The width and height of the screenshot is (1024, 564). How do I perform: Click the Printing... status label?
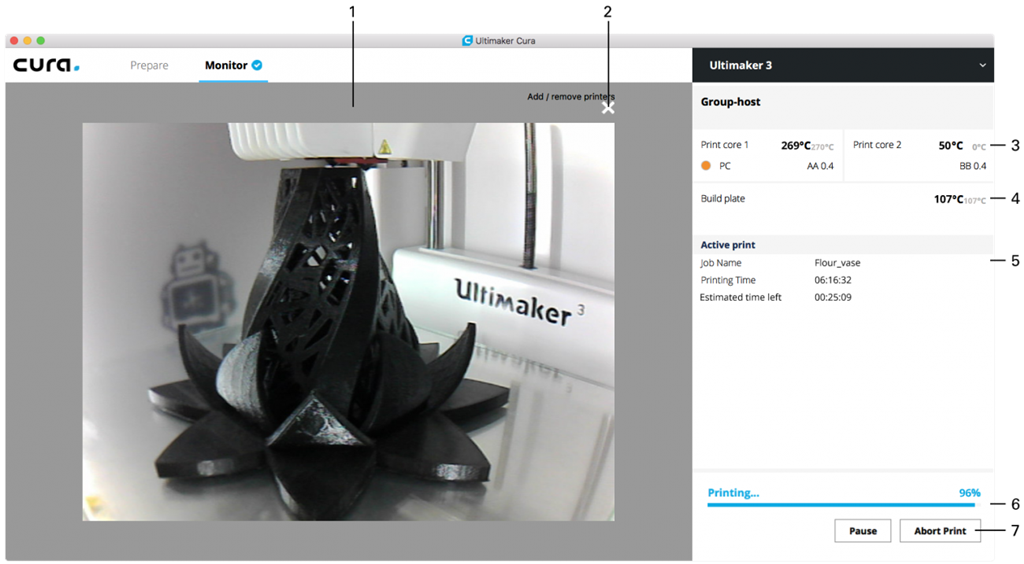tap(733, 493)
